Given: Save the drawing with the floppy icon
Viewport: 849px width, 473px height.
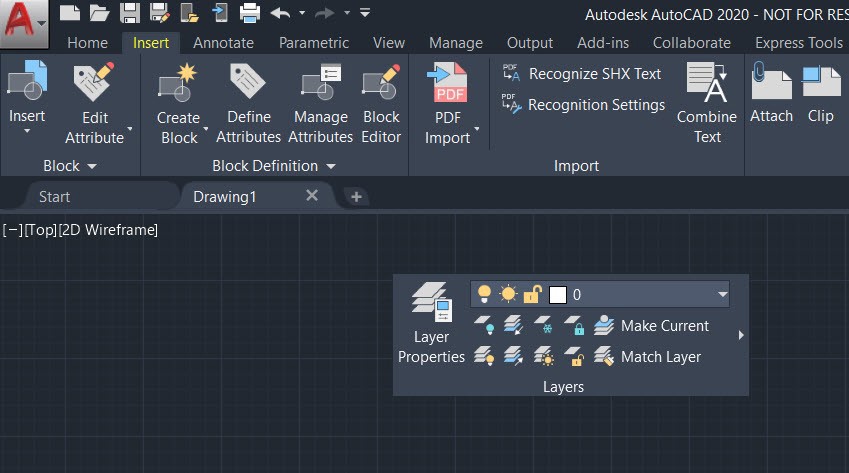Looking at the screenshot, I should [x=129, y=12].
